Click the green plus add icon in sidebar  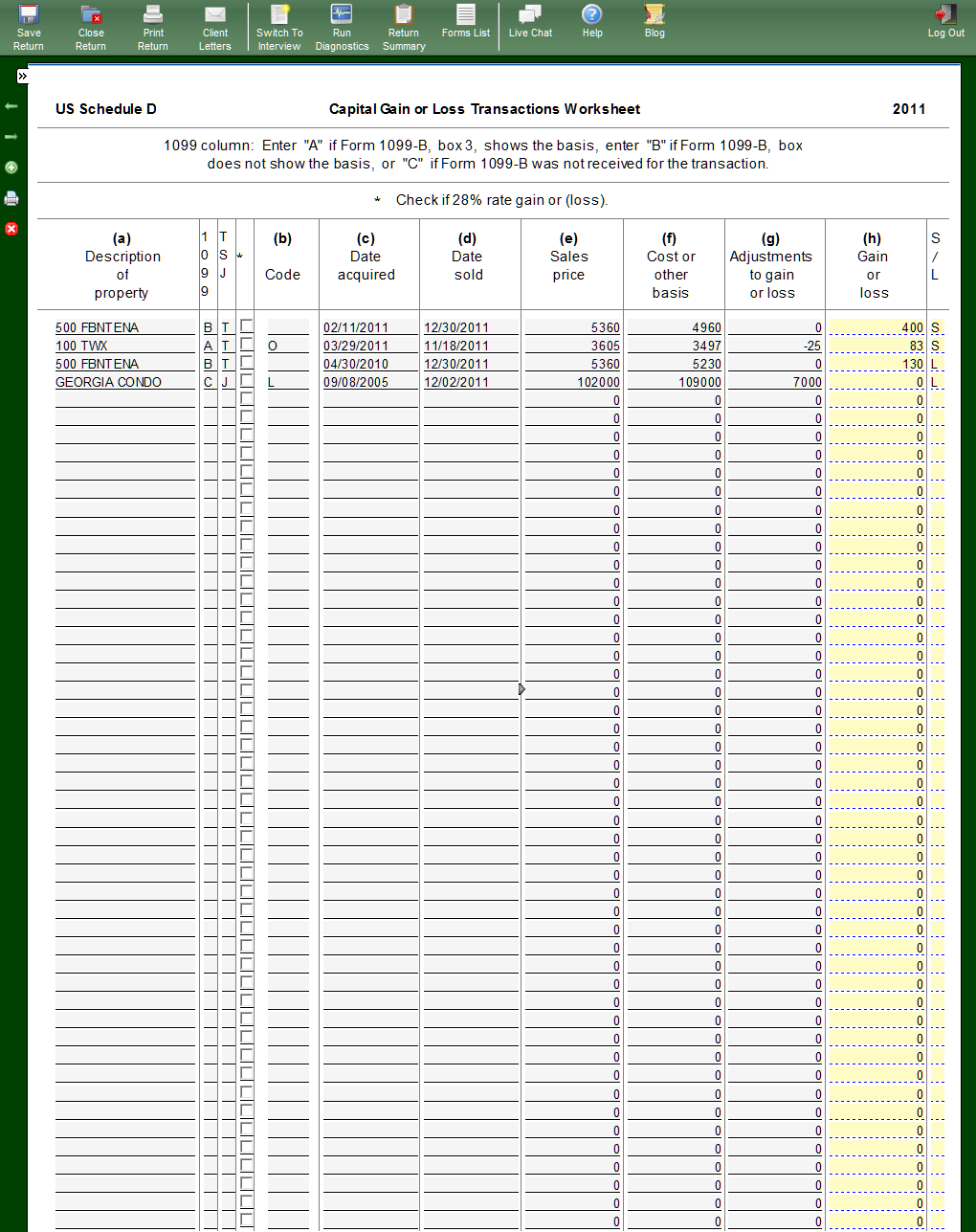click(x=11, y=168)
